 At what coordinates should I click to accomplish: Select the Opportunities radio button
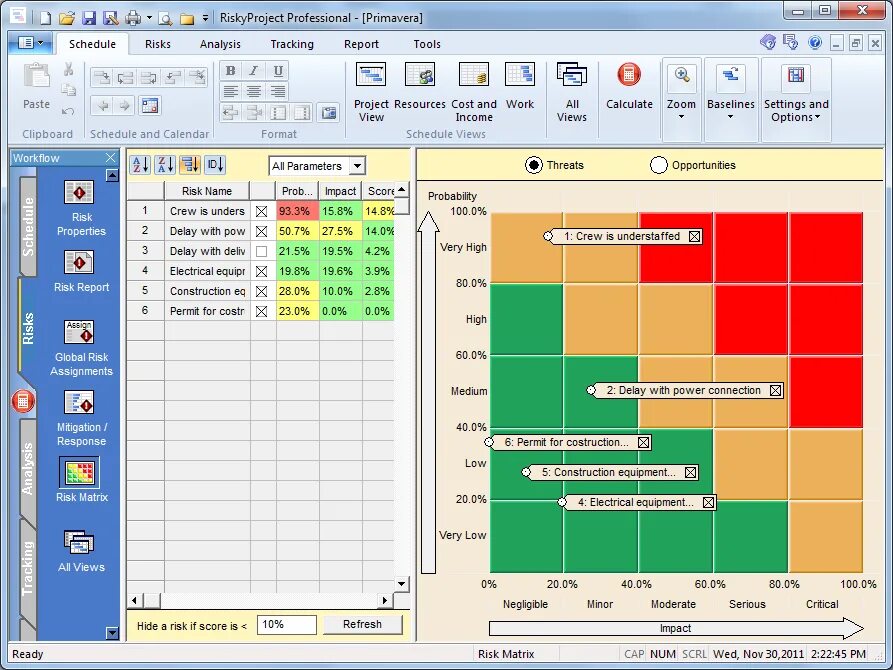[x=659, y=164]
